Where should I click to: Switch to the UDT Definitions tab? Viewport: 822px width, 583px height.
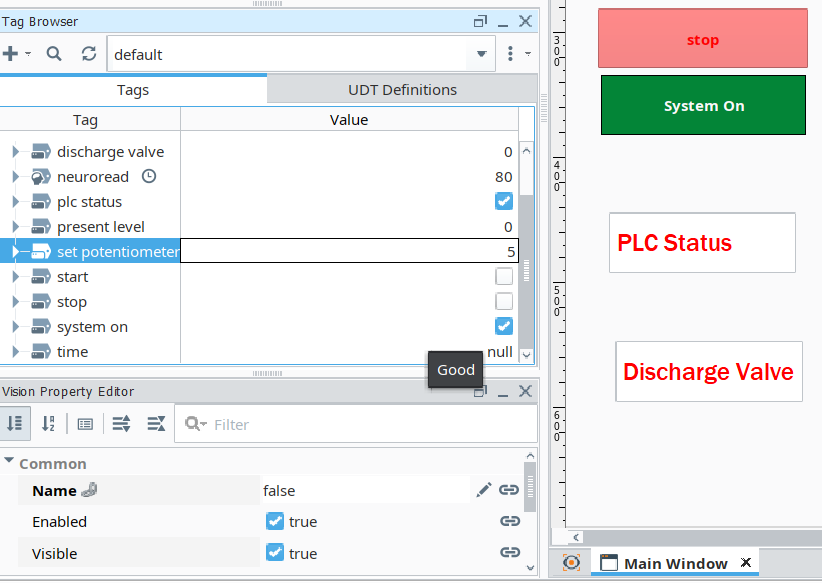pyautogui.click(x=402, y=90)
